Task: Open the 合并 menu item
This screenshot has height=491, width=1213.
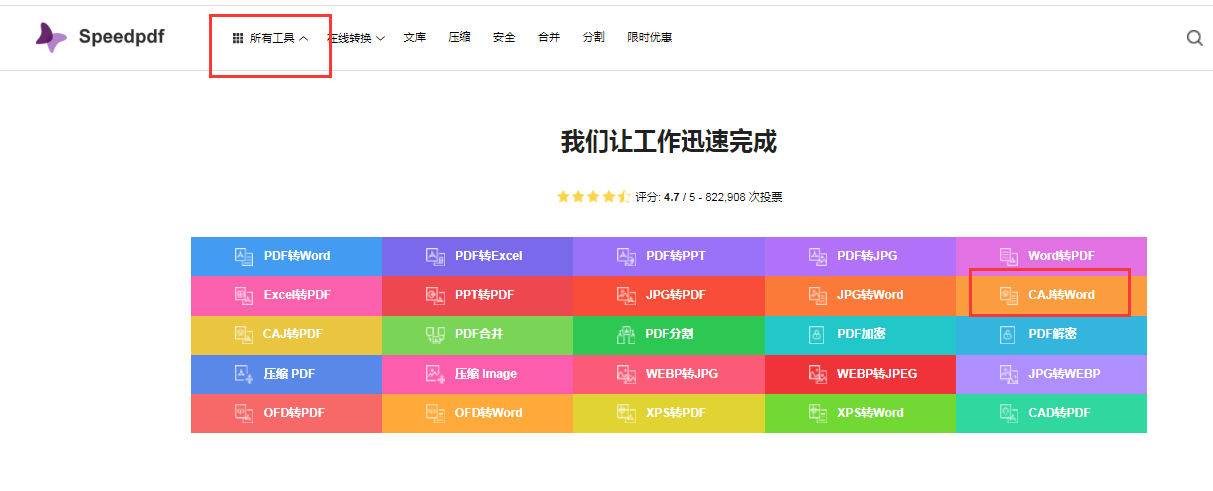Action: point(549,37)
